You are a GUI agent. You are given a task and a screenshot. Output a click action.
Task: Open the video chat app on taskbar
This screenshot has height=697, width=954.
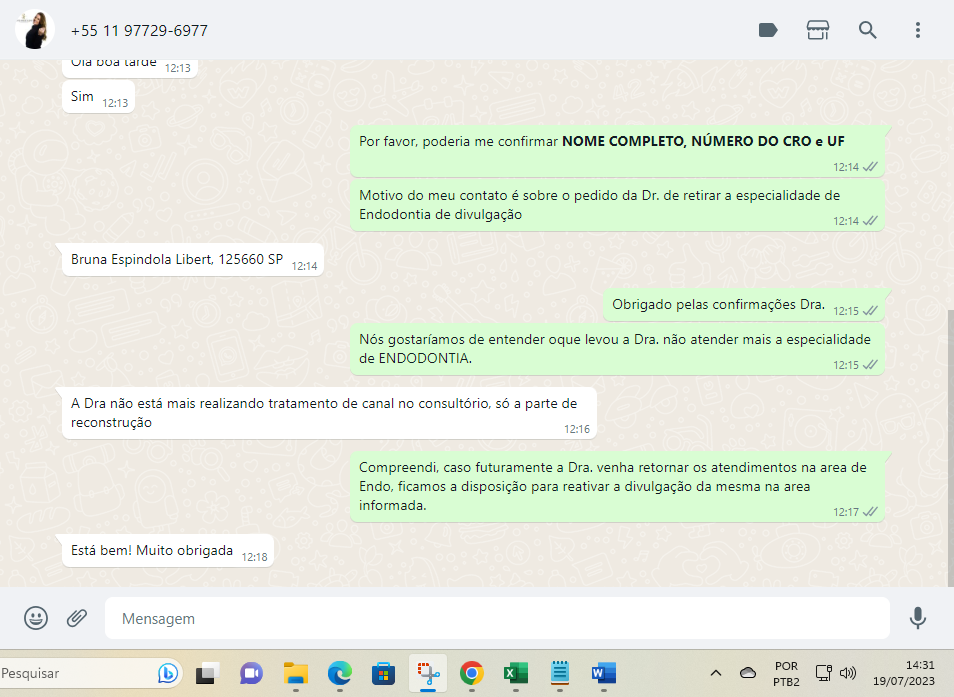251,673
